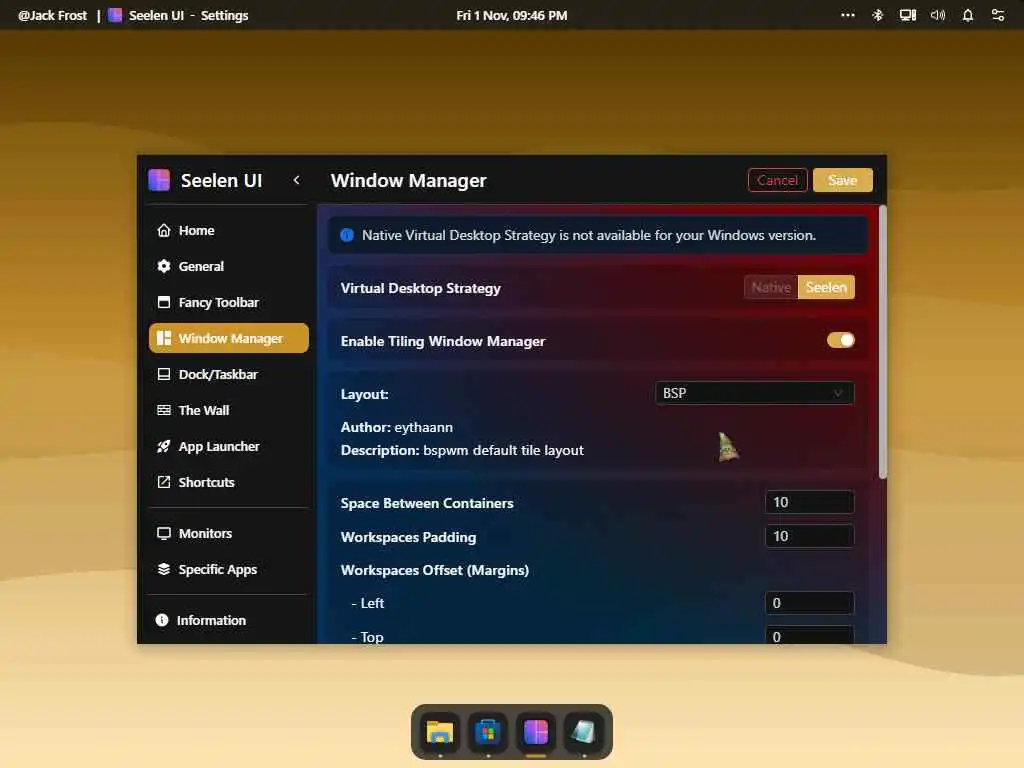The image size is (1024, 768).
Task: Edit the Workspaces Padding value
Action: (809, 536)
